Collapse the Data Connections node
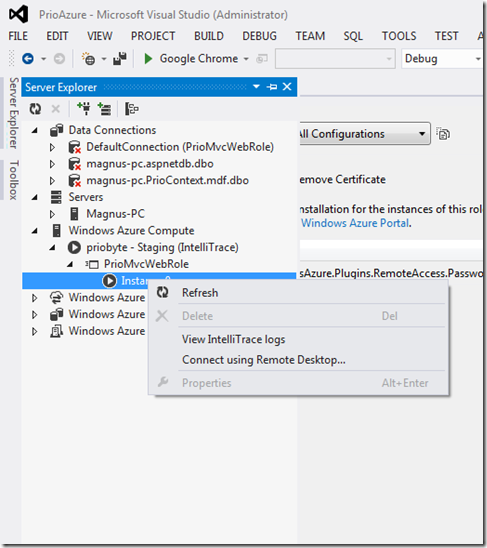This screenshot has height=548, width=487. click(35, 130)
